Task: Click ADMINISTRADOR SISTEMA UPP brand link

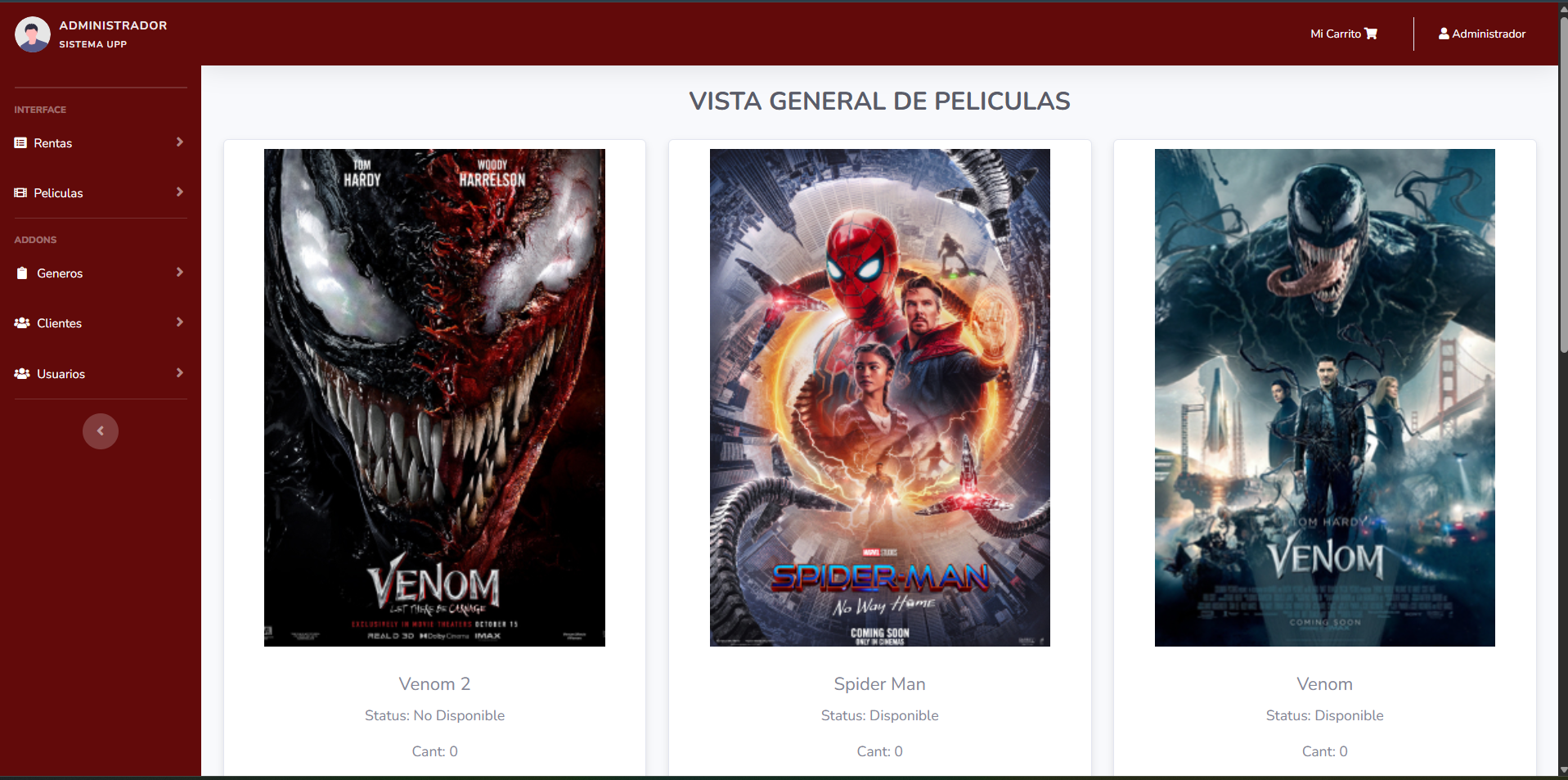Action: click(91, 34)
